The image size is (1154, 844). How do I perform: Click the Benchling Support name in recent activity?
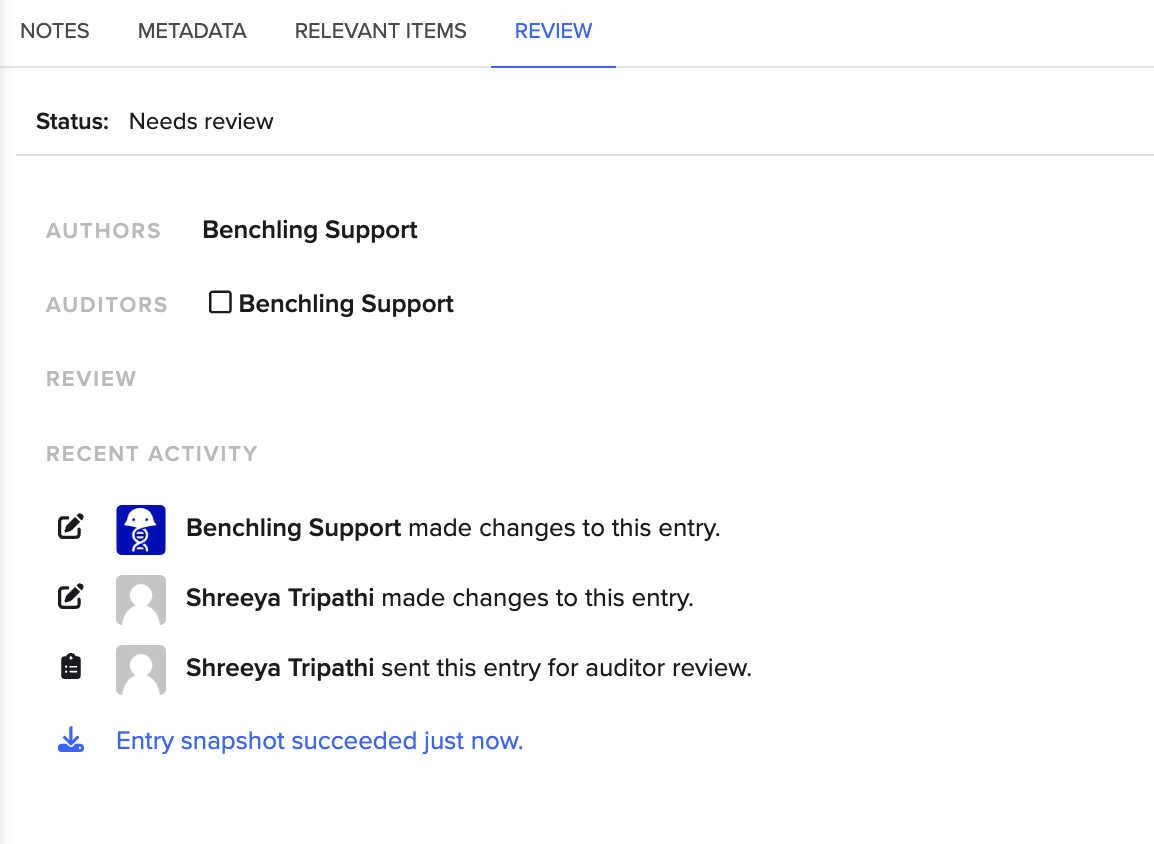294,527
